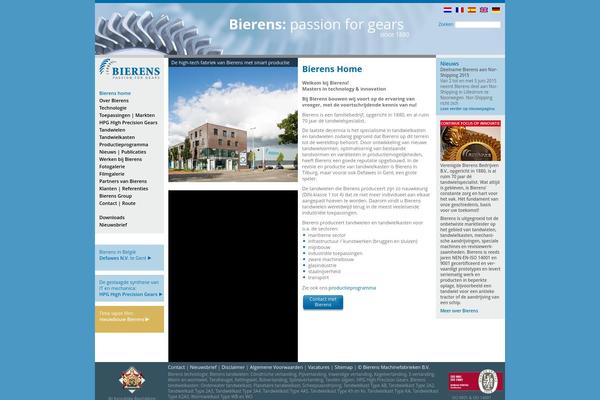Click the ISO certification badge in footer

(476, 381)
